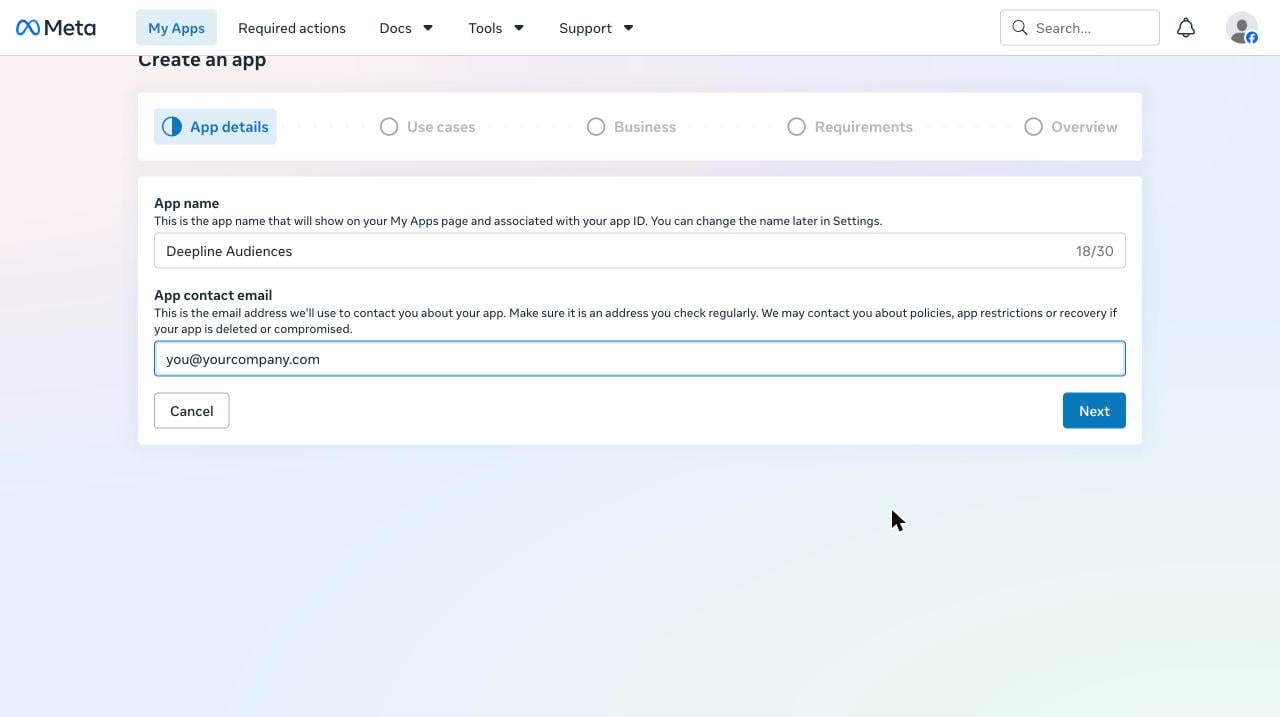
Task: Open the My Apps tab
Action: pos(176,28)
